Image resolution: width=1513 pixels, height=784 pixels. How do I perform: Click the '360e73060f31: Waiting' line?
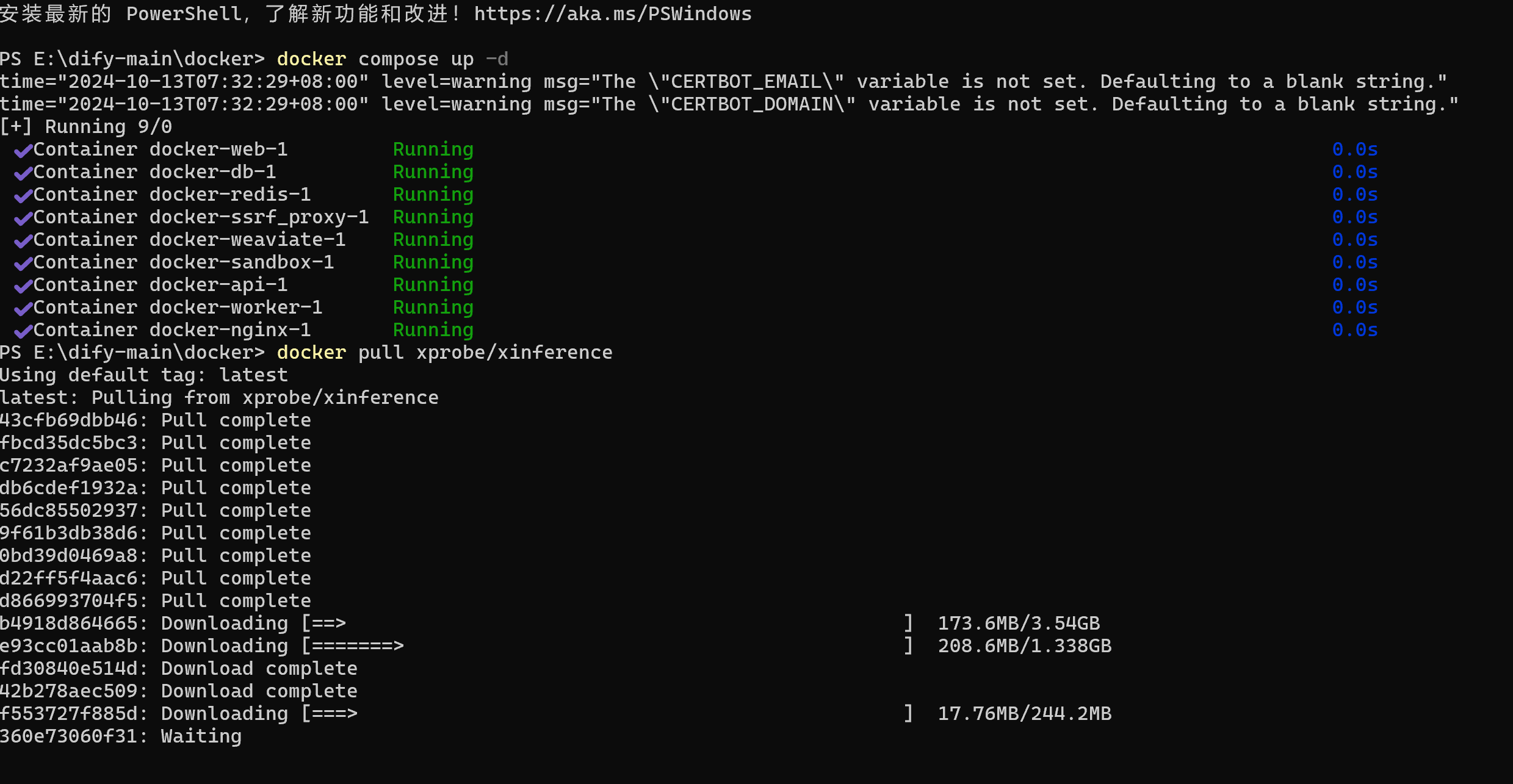(x=121, y=736)
